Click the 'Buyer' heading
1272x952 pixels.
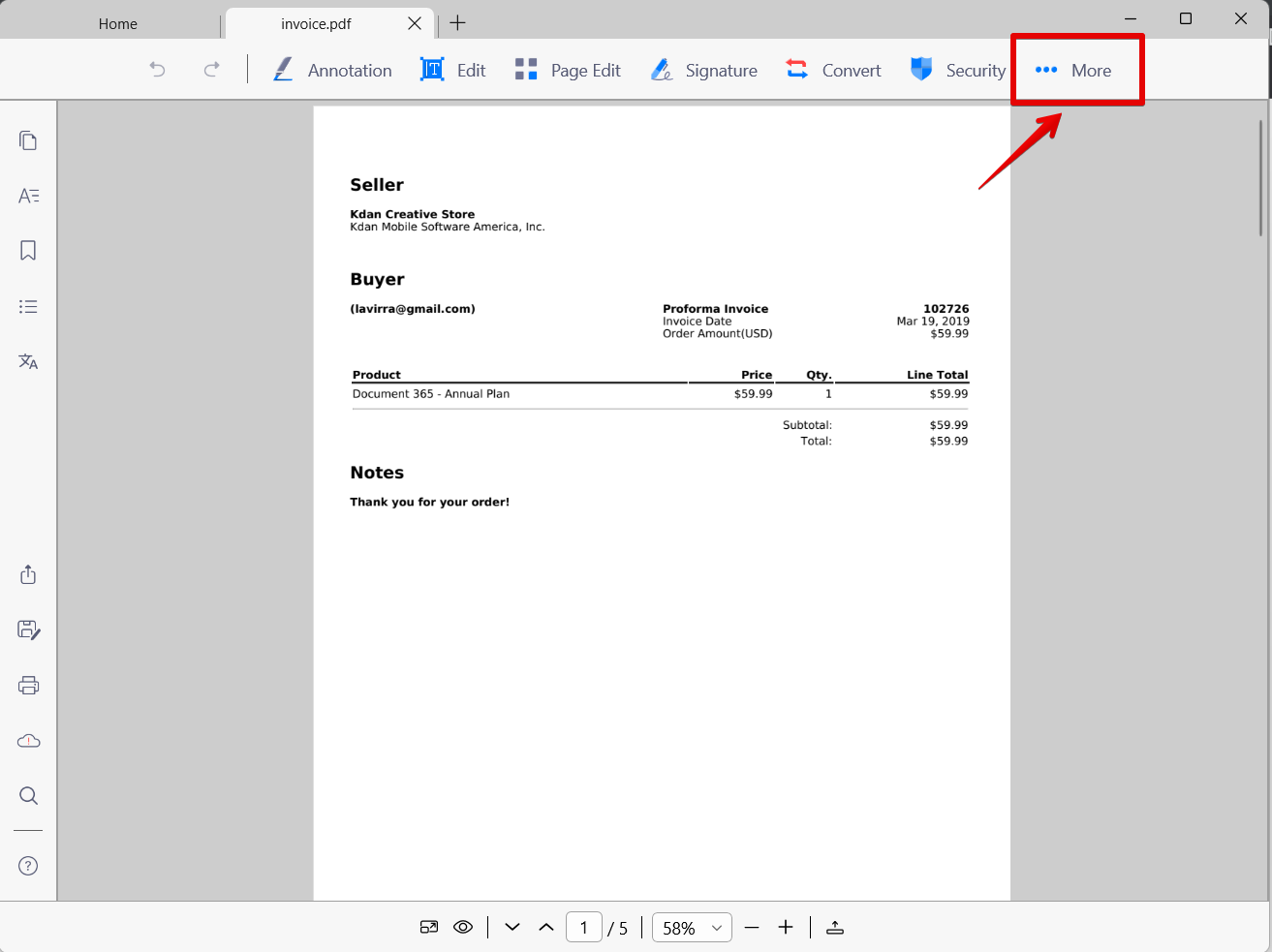coord(377,279)
